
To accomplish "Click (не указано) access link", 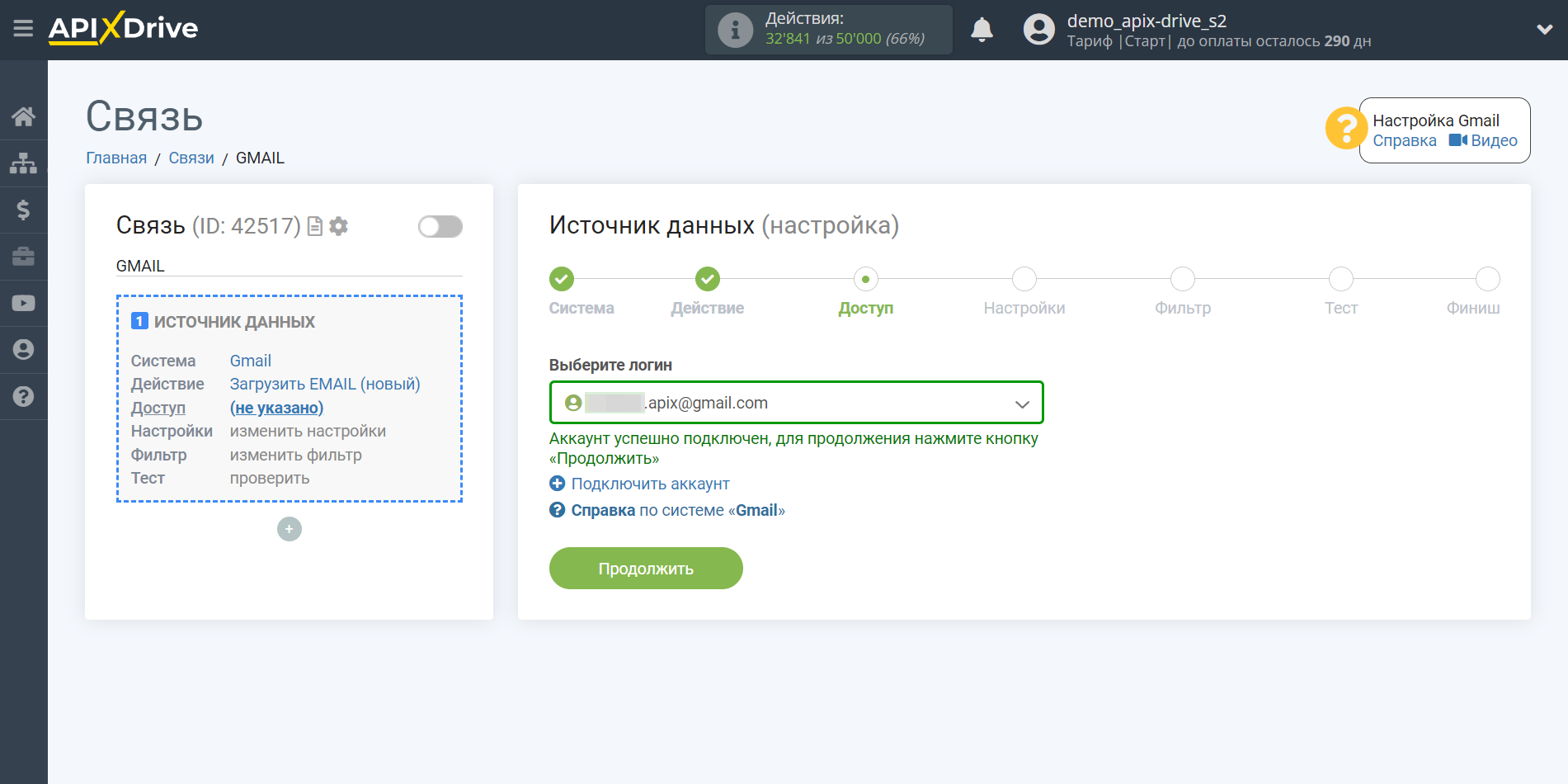I will pyautogui.click(x=276, y=409).
